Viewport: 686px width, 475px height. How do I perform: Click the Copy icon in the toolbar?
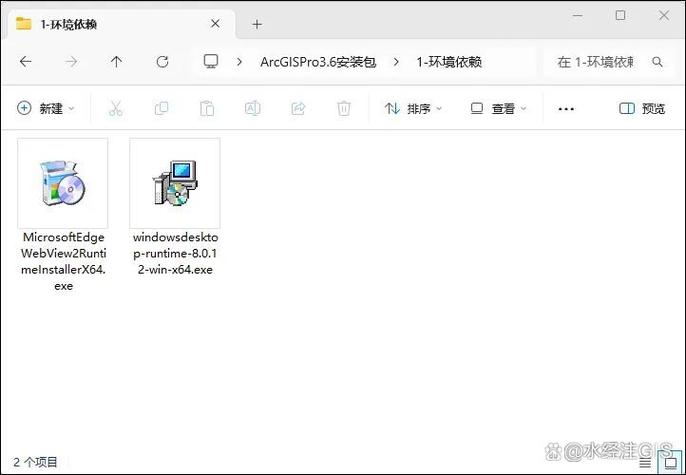click(161, 108)
